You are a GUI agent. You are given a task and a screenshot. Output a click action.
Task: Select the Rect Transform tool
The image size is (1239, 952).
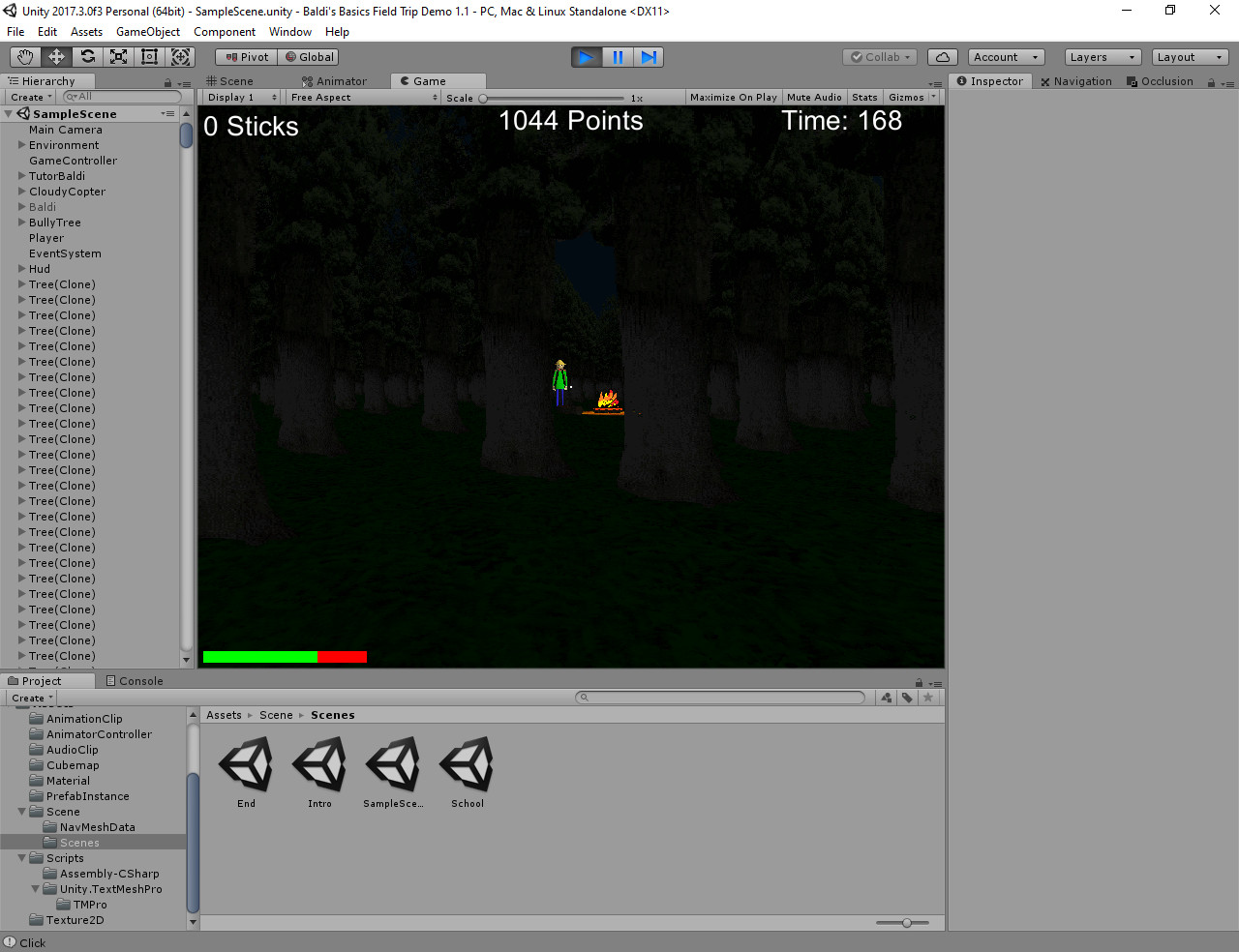(149, 56)
